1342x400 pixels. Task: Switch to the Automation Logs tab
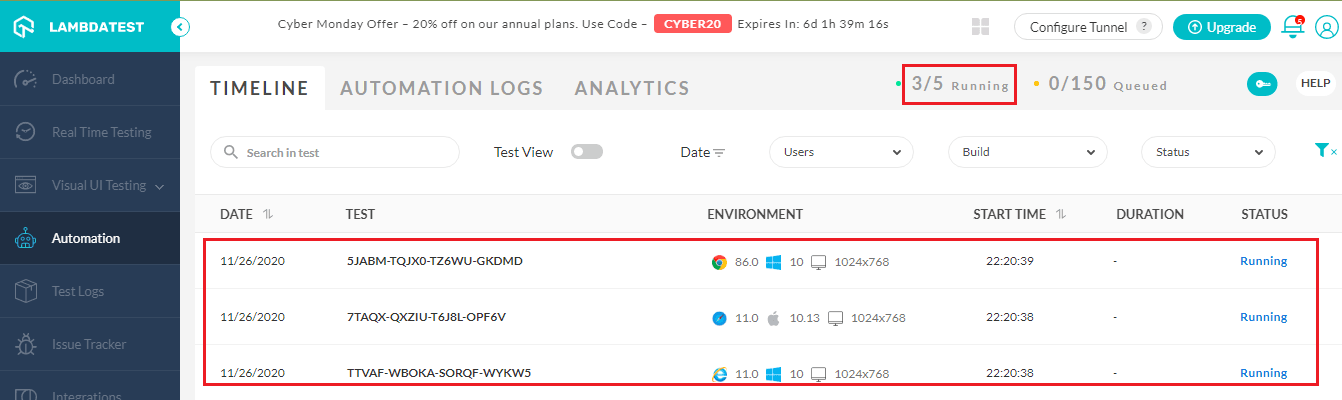tap(442, 88)
